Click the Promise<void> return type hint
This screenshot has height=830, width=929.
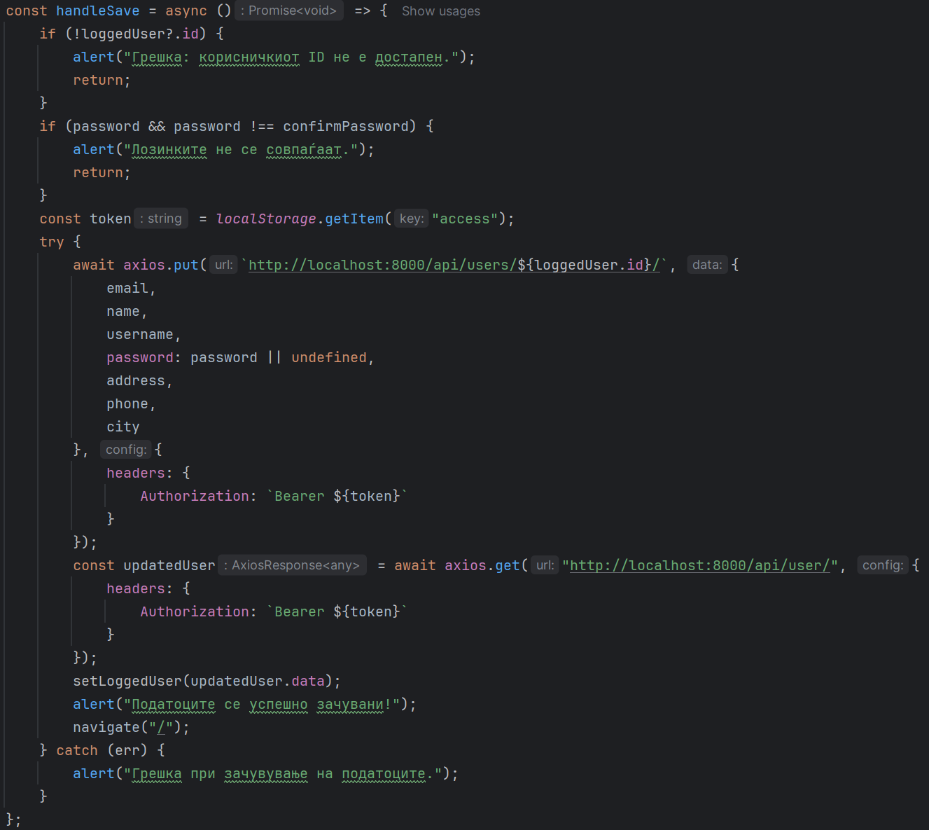coord(290,11)
